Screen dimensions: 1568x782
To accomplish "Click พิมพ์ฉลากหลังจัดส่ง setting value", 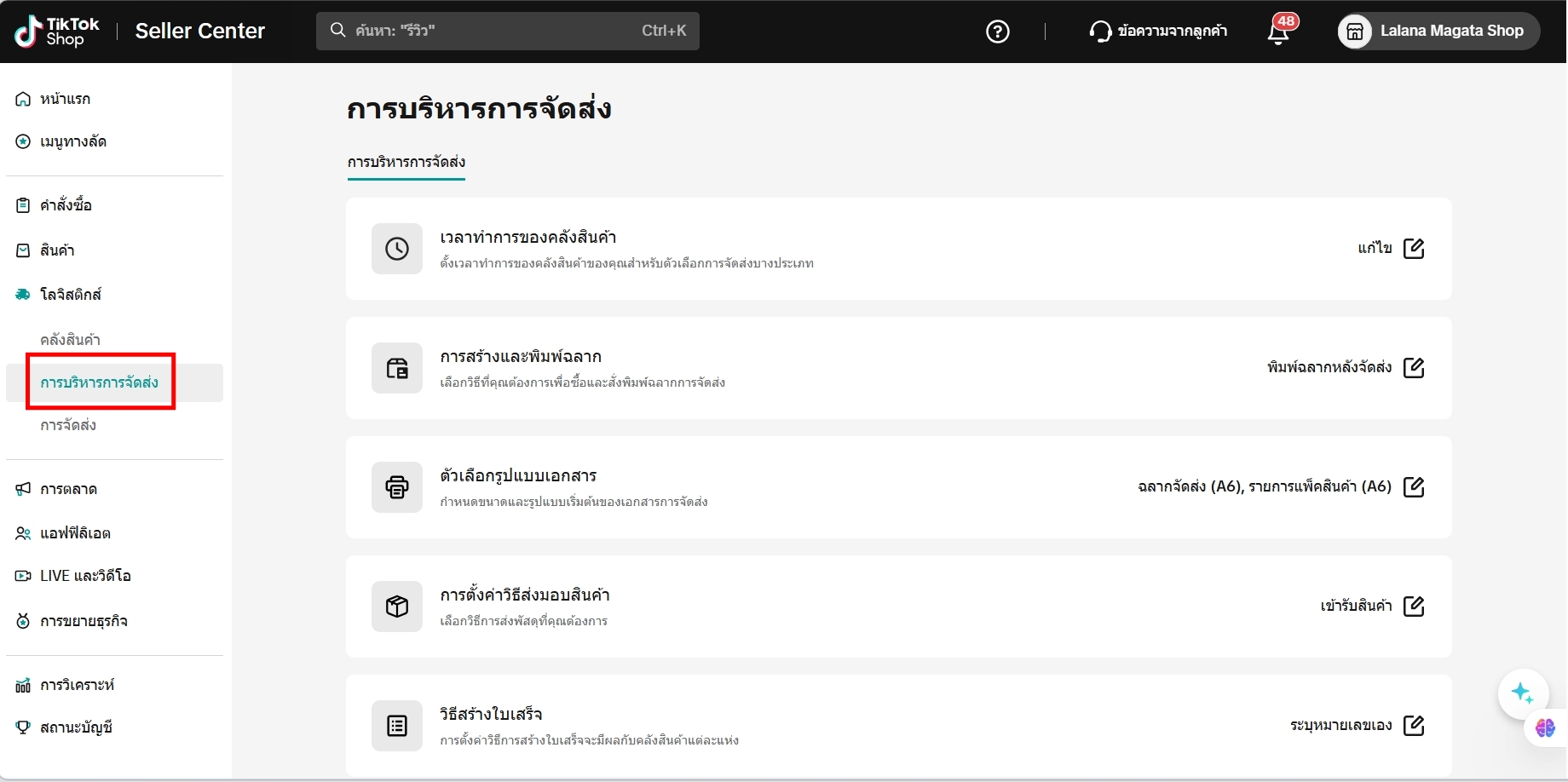I will click(1329, 367).
